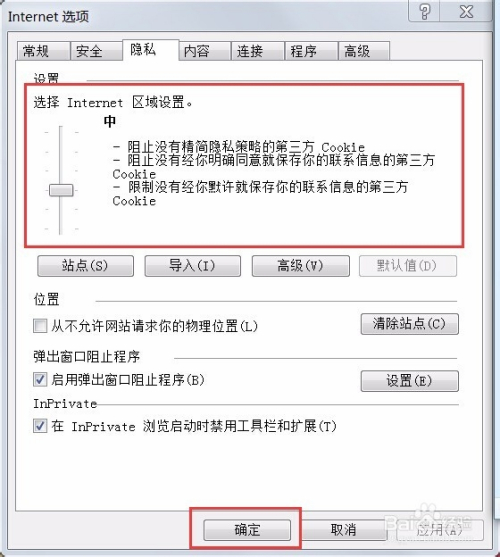
Task: Click the 站点(S) button
Action: 86,266
